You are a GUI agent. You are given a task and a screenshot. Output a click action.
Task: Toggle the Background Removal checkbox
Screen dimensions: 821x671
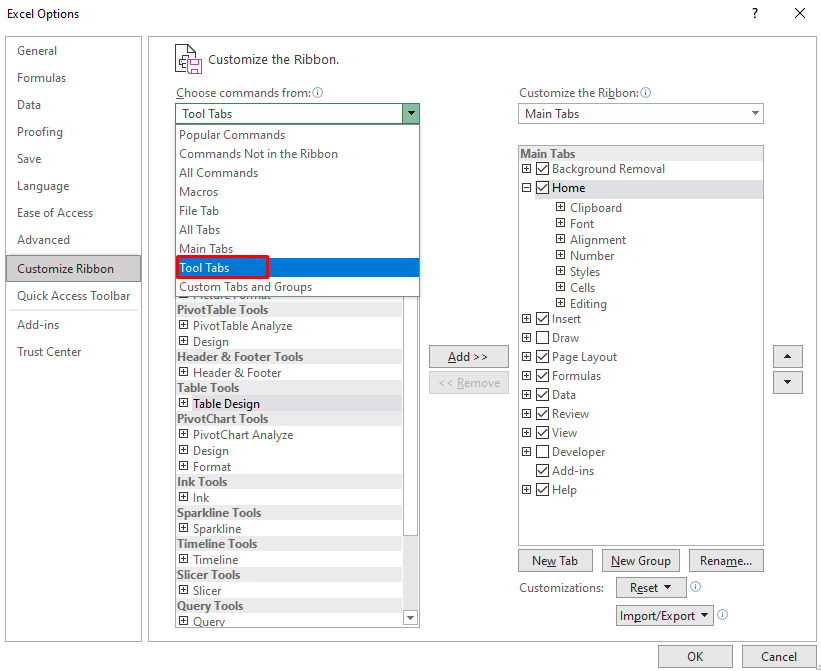542,169
